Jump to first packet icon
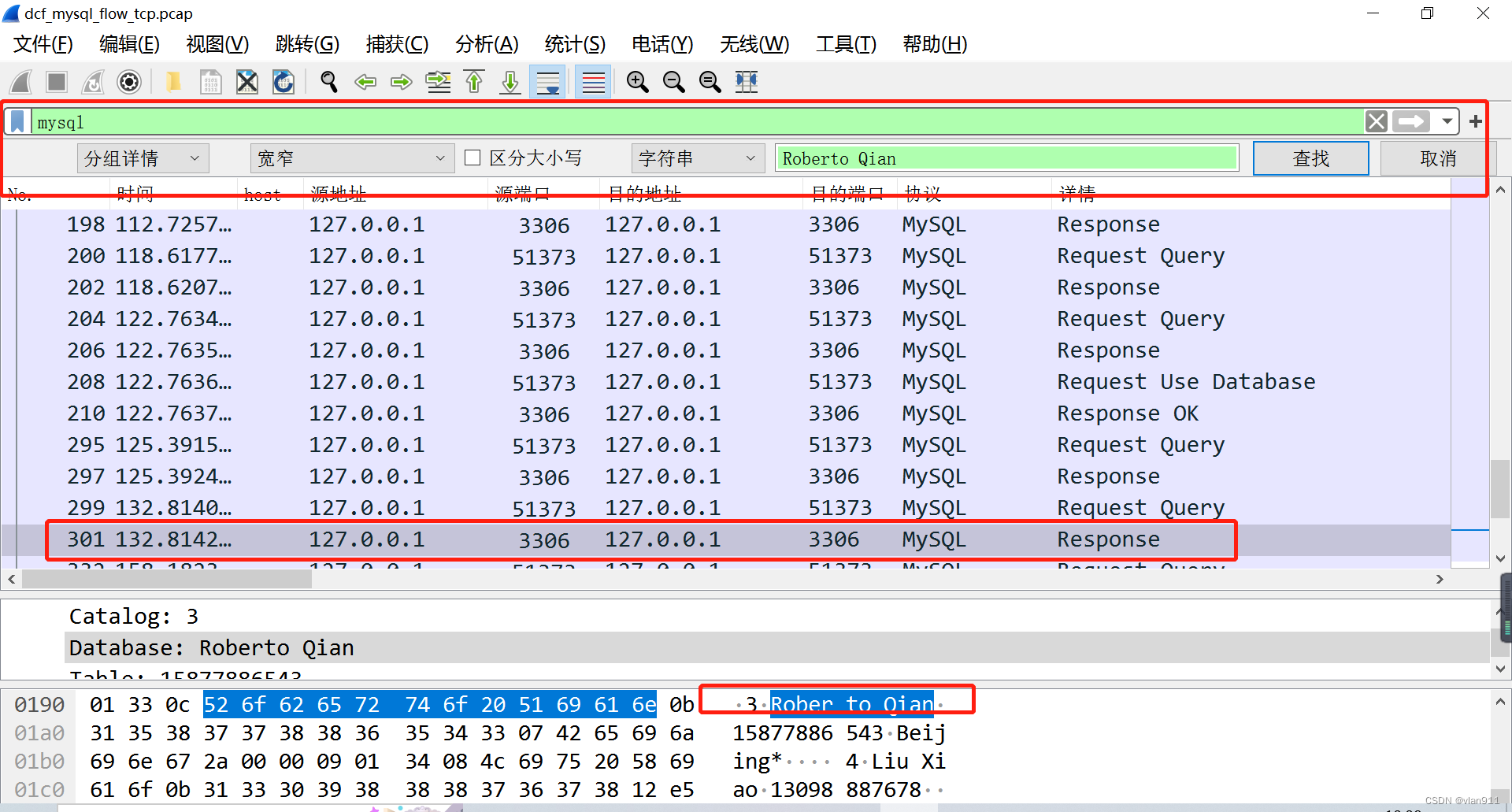This screenshot has height=812, width=1512. coord(474,82)
